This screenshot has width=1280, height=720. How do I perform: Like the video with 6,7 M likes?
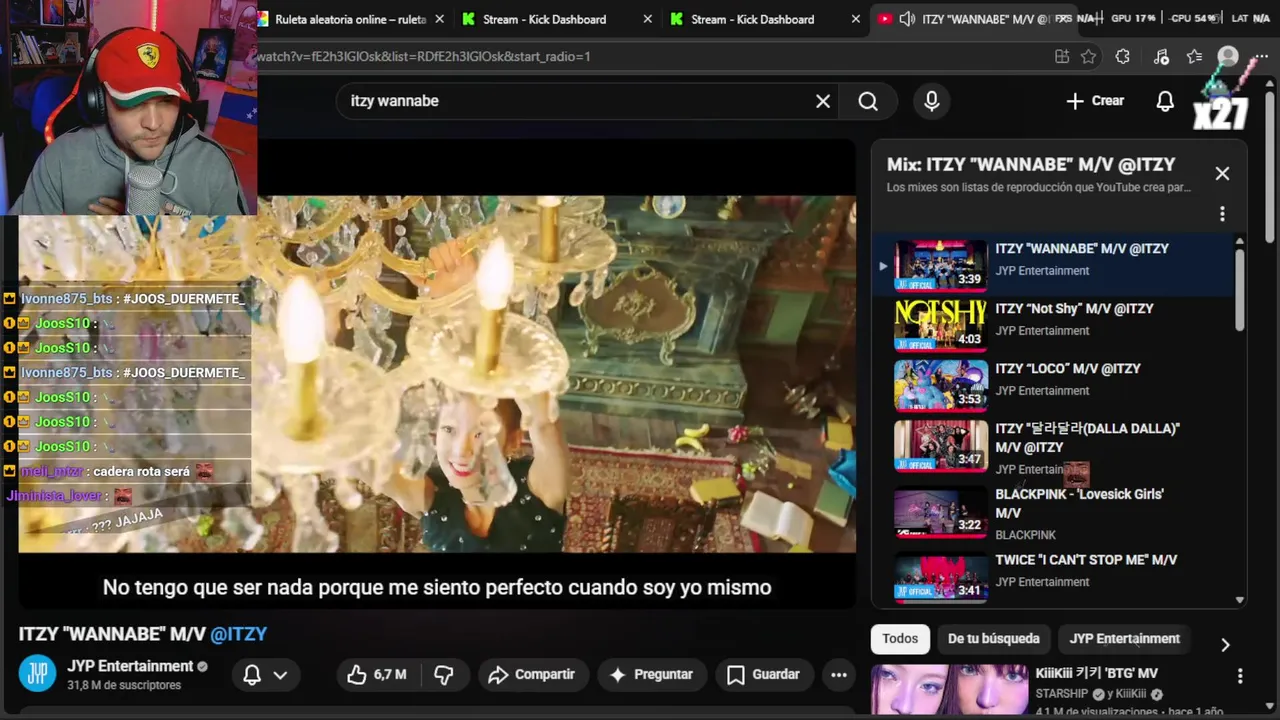click(378, 675)
